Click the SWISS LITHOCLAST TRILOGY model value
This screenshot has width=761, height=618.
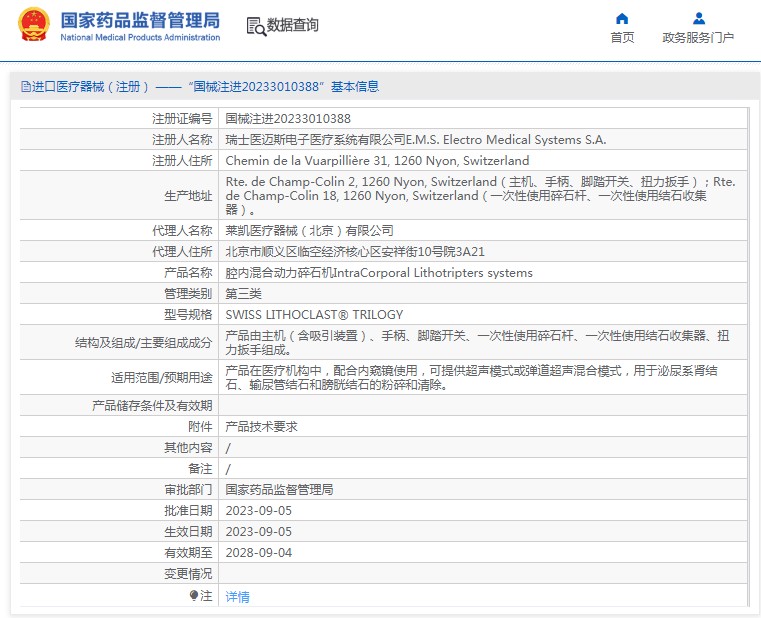point(314,315)
